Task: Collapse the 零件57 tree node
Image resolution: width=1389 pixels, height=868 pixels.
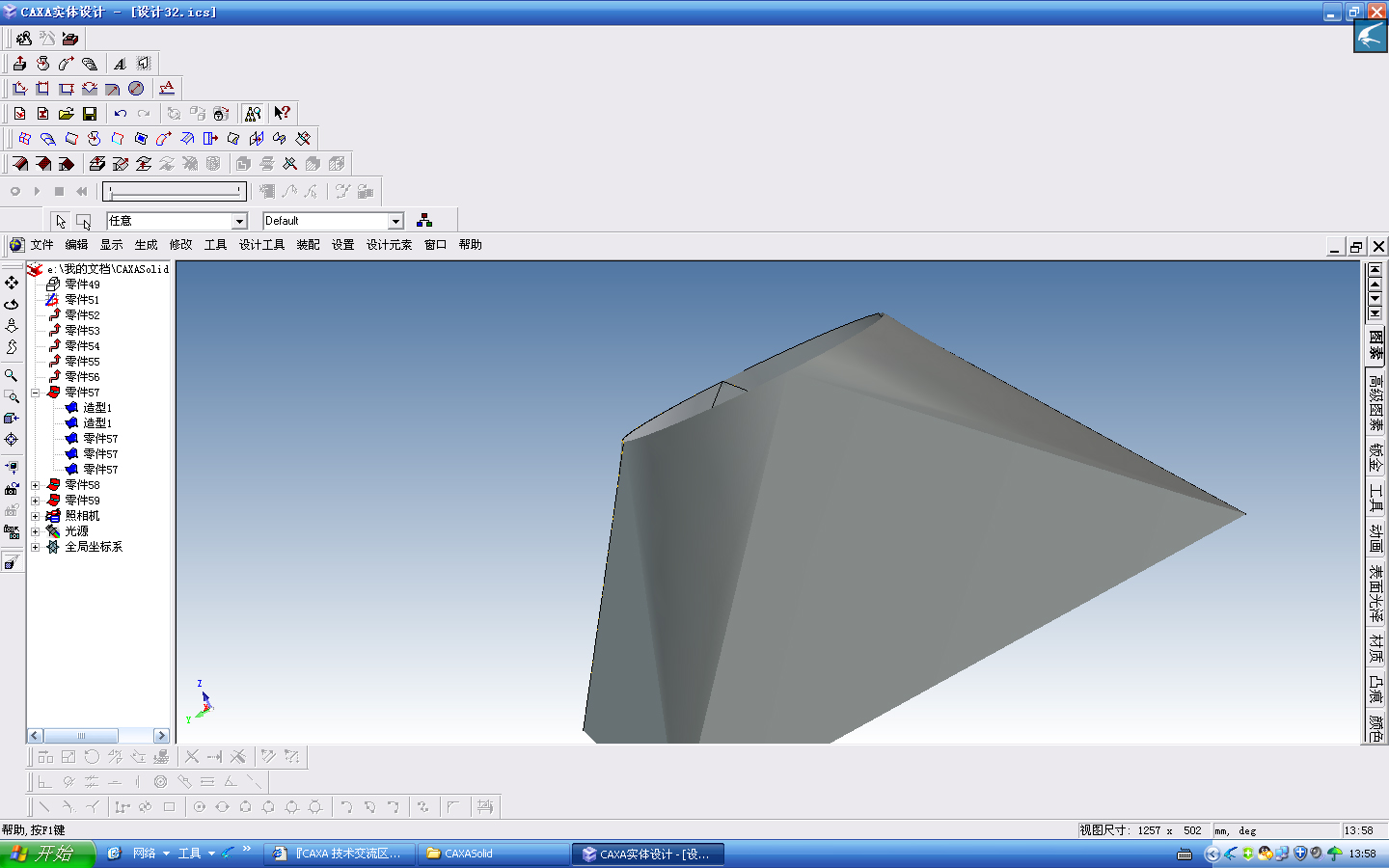Action: (36, 393)
